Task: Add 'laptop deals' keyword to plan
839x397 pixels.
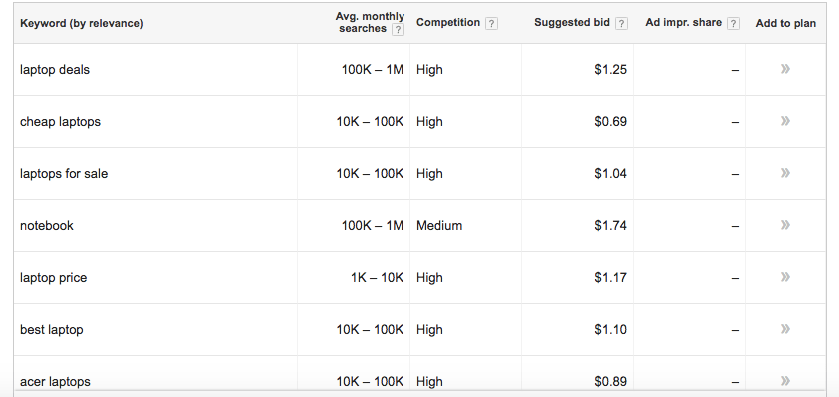Action: tap(785, 69)
